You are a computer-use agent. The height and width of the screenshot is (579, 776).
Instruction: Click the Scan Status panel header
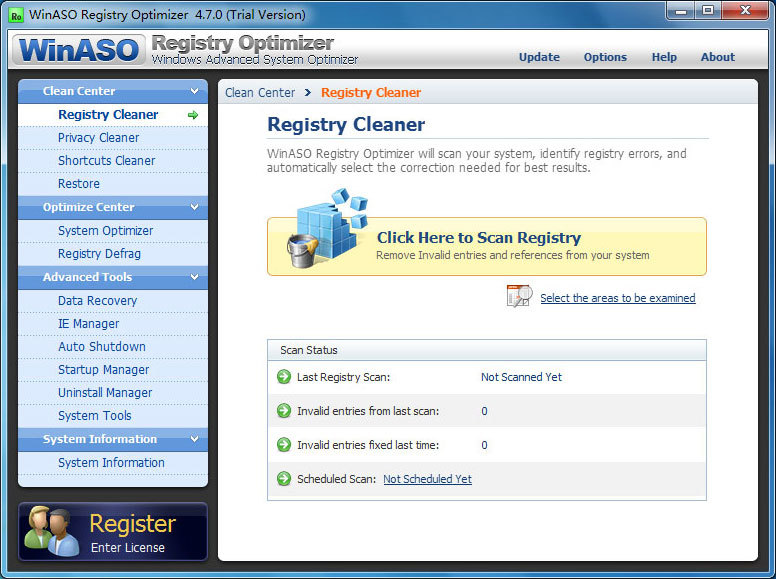(x=487, y=350)
